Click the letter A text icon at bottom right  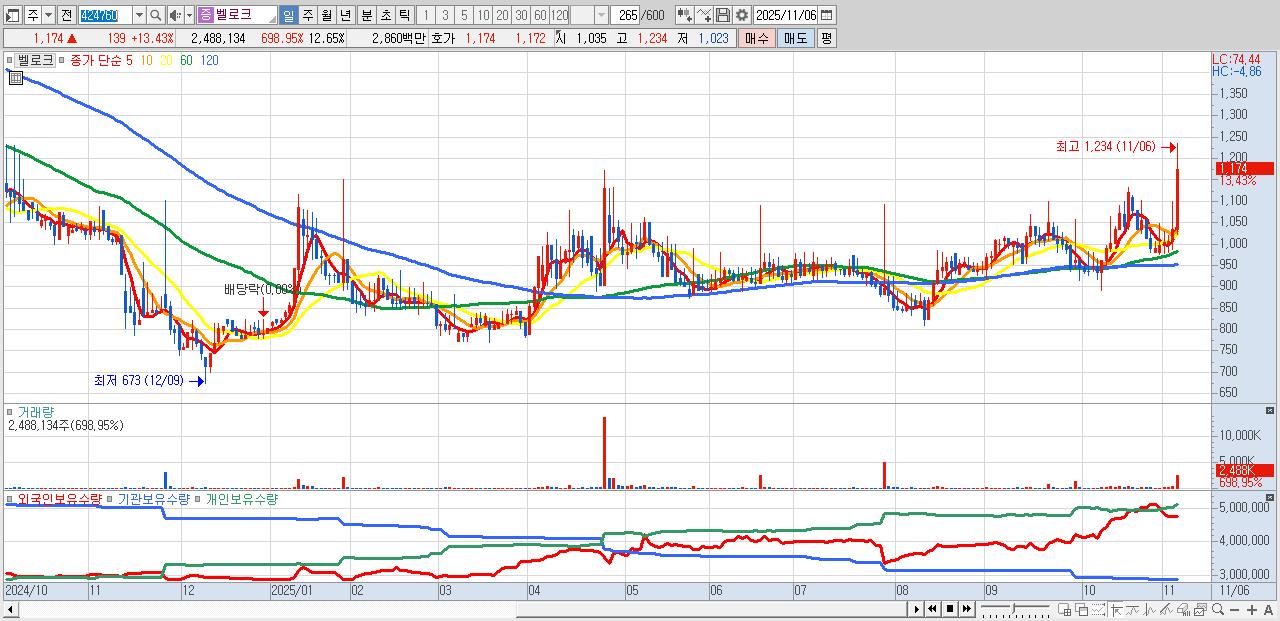[x=1268, y=609]
